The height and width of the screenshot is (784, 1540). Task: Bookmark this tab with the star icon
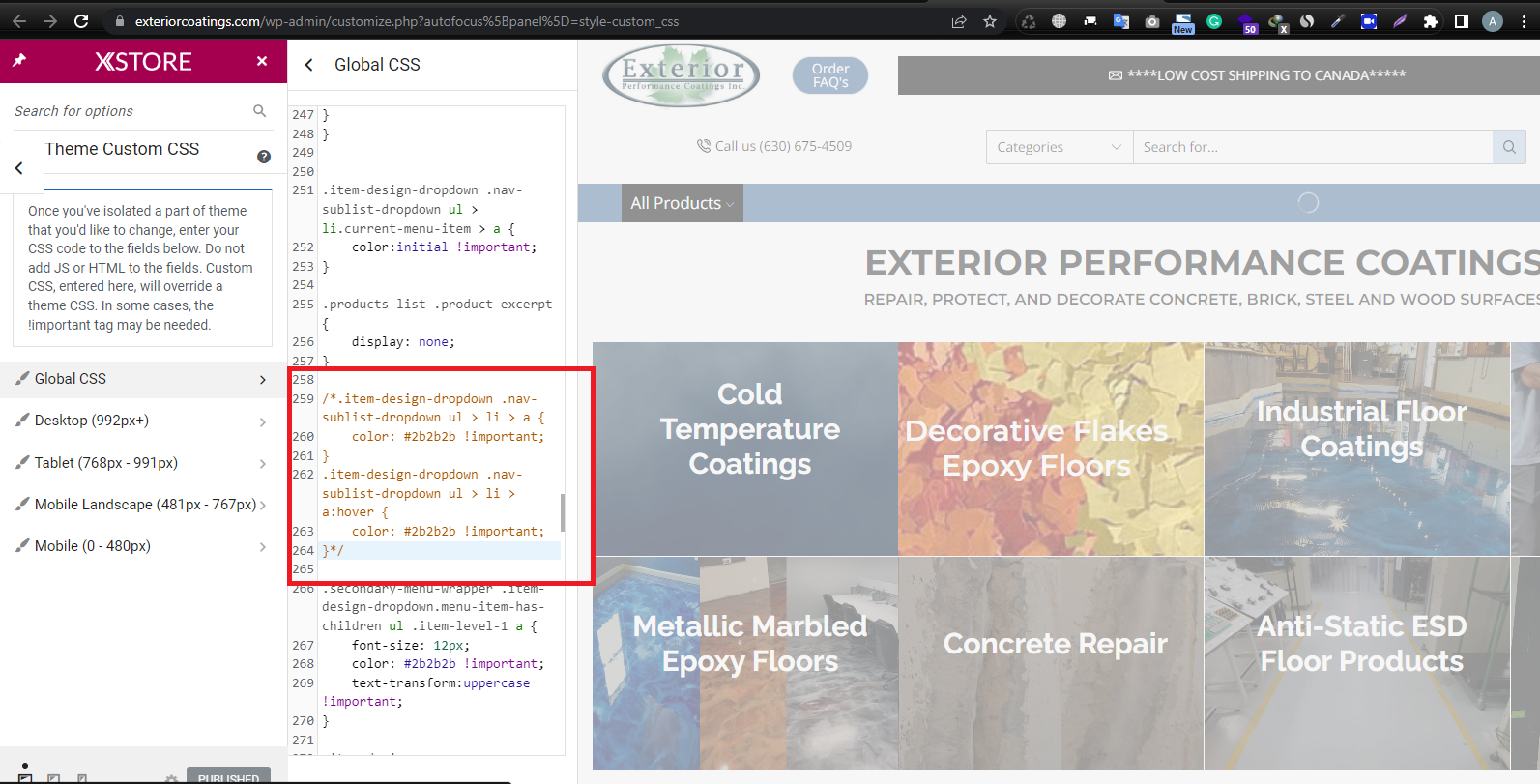[990, 21]
